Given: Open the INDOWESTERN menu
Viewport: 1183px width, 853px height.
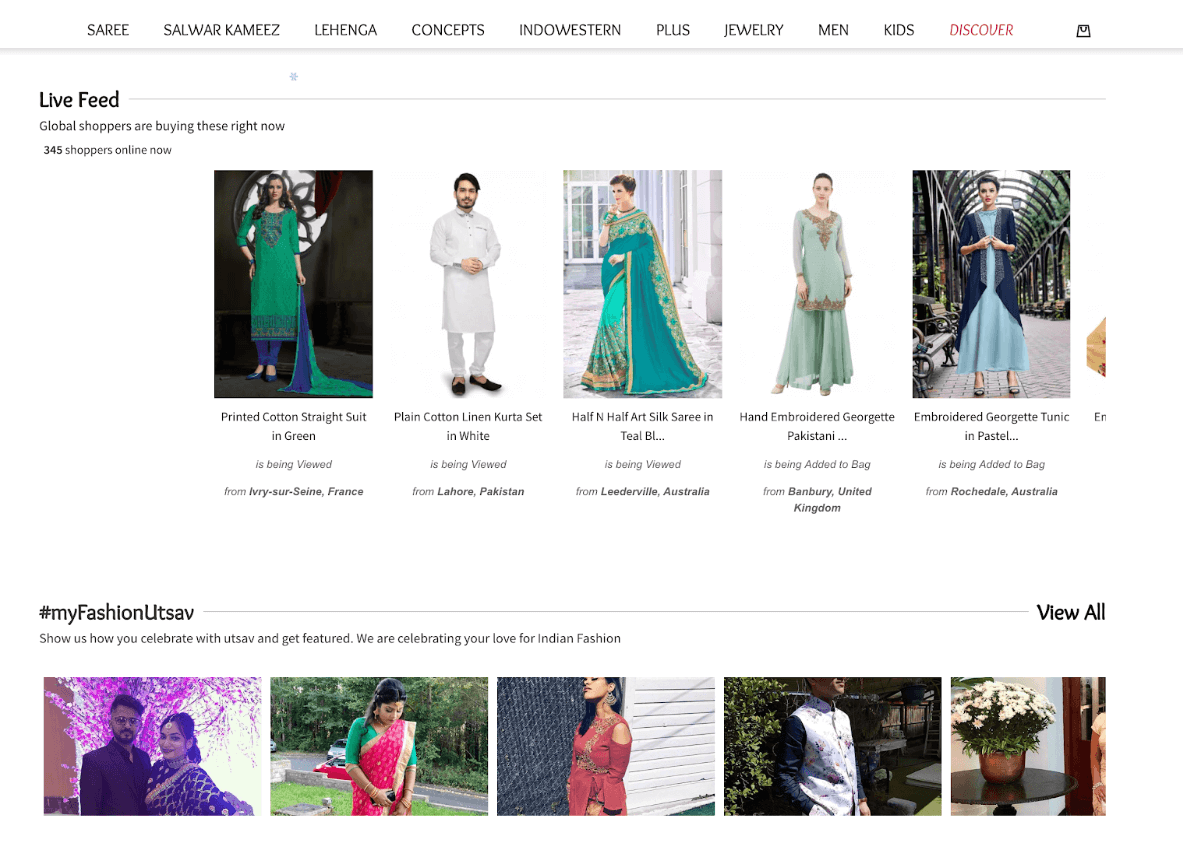Looking at the screenshot, I should [x=570, y=30].
